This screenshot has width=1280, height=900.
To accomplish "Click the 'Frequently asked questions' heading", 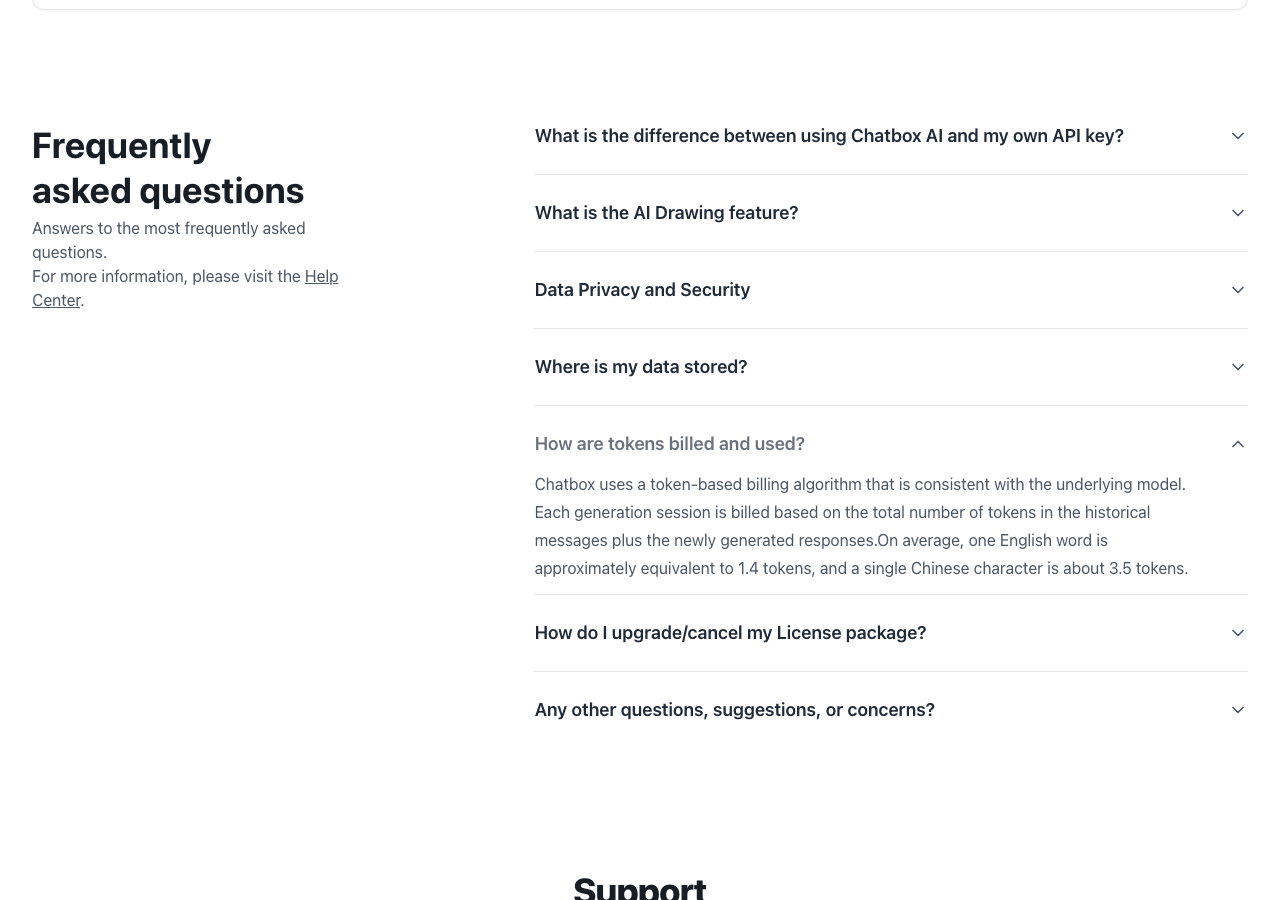I will pyautogui.click(x=168, y=168).
